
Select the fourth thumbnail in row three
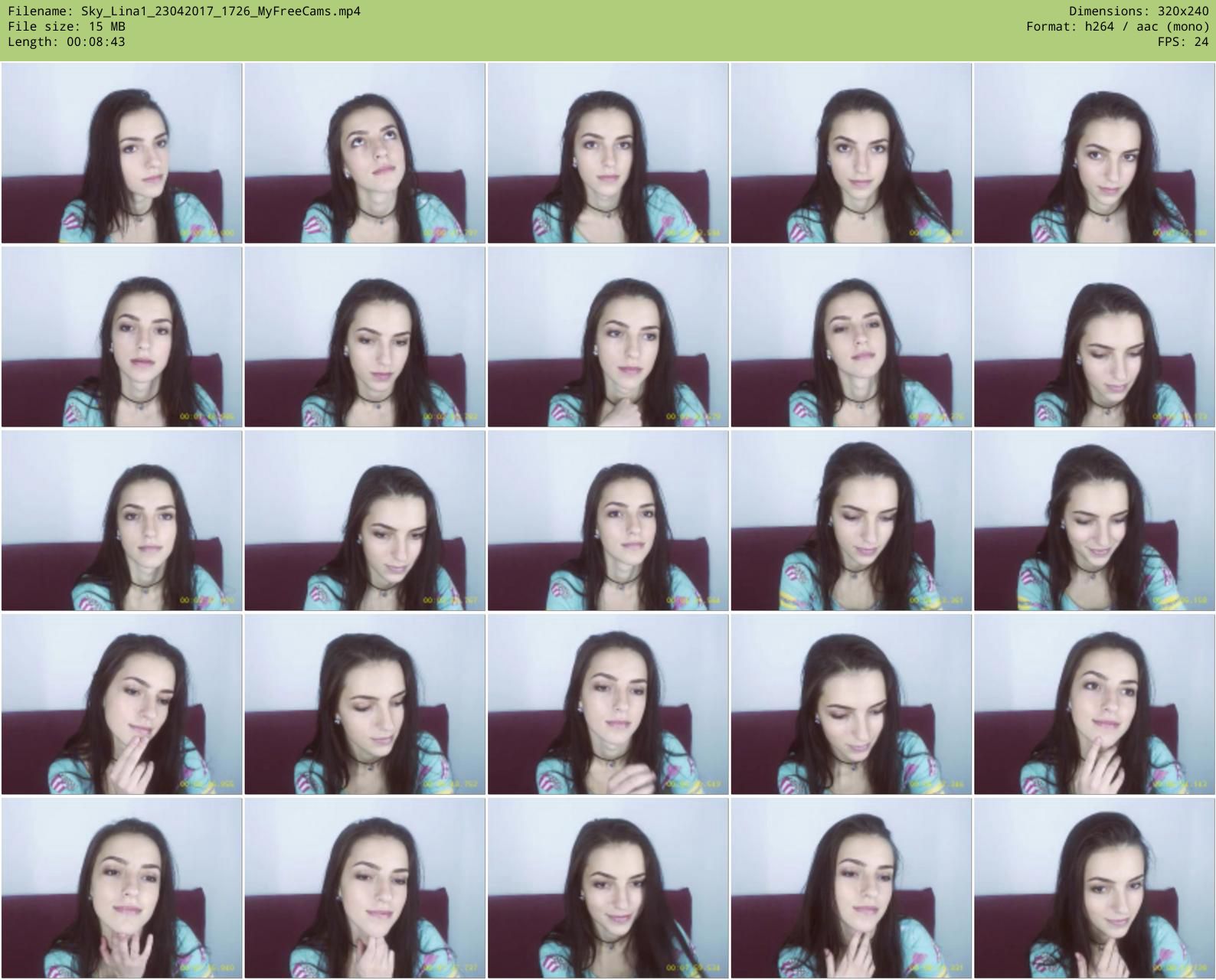click(x=851, y=521)
